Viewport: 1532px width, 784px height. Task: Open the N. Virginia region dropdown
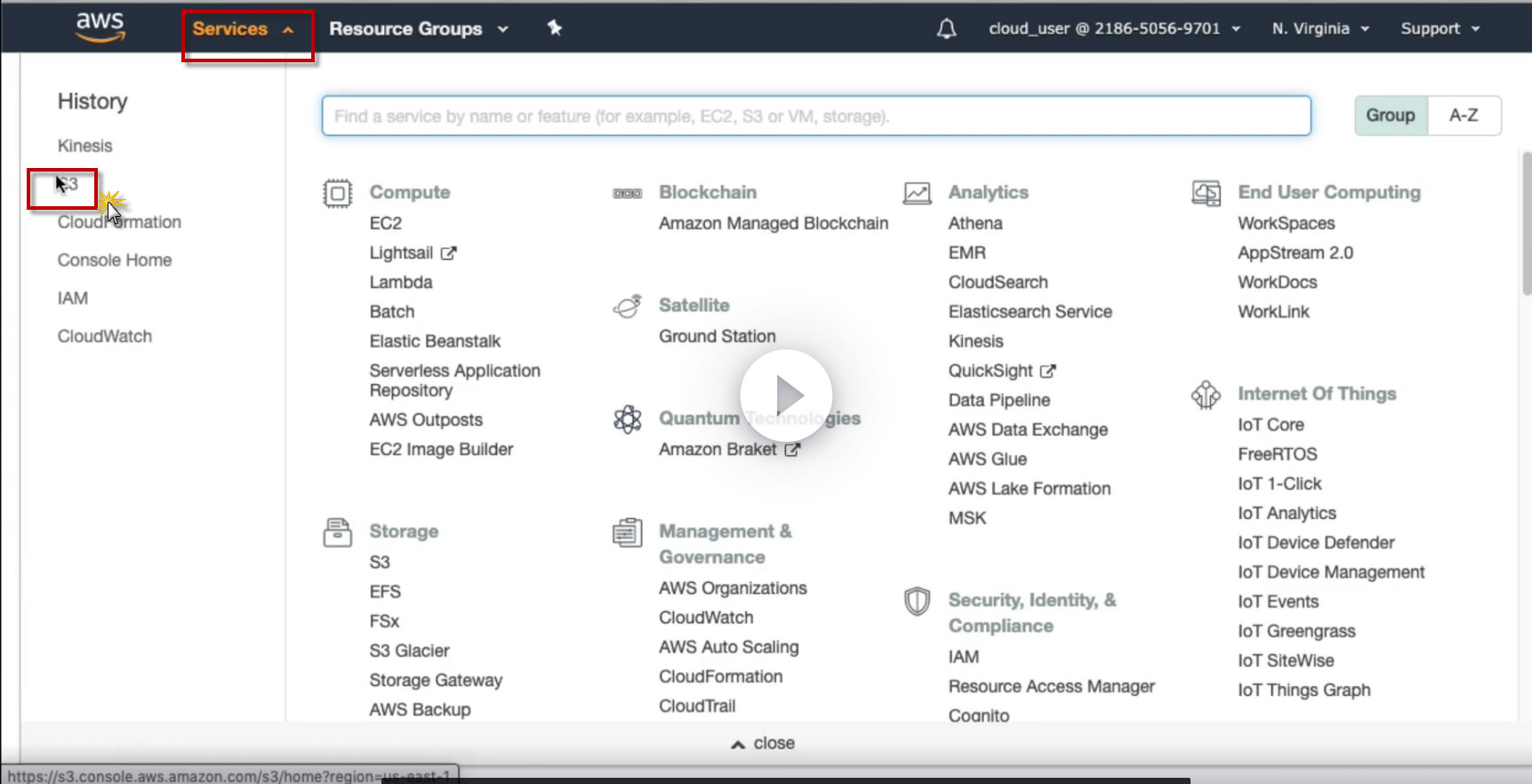(1319, 28)
